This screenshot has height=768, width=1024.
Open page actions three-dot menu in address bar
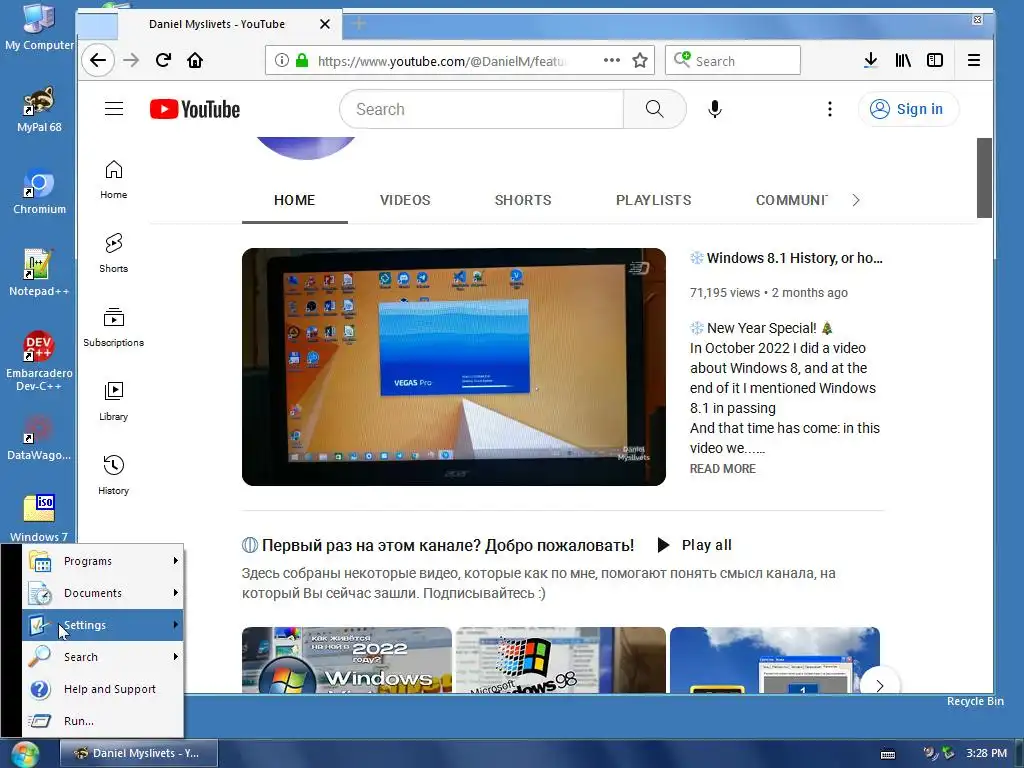(x=611, y=60)
